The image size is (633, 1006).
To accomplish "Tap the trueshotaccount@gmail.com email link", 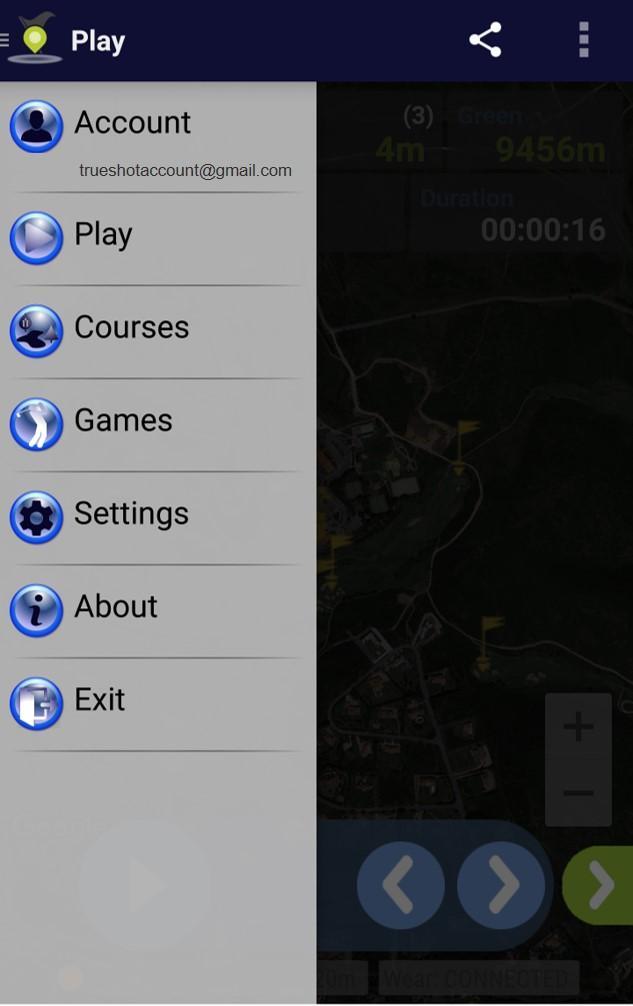I will coord(185,170).
